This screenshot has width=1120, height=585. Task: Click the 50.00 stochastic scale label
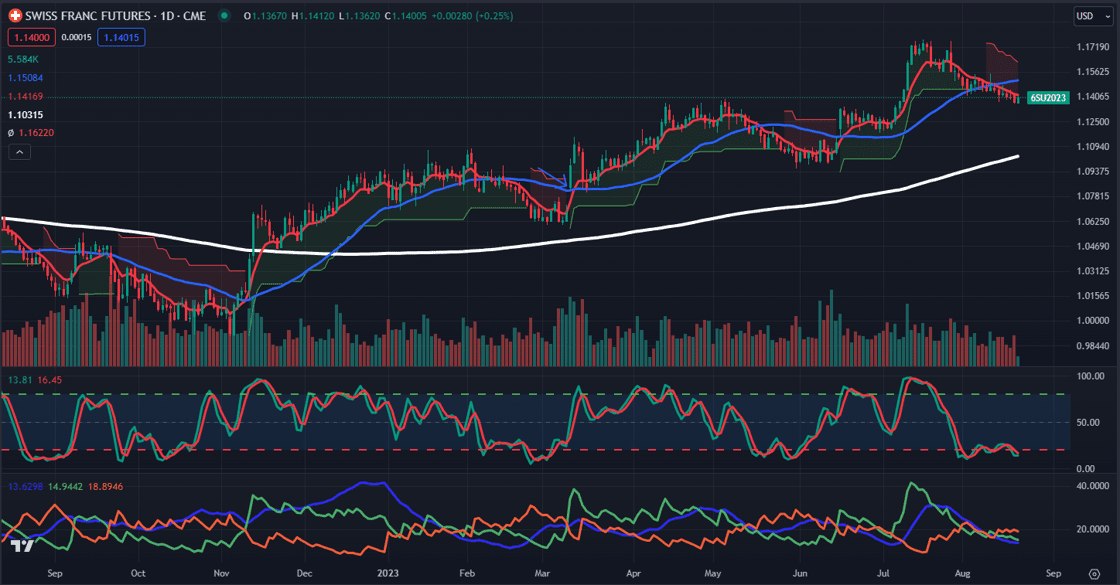[x=1086, y=423]
